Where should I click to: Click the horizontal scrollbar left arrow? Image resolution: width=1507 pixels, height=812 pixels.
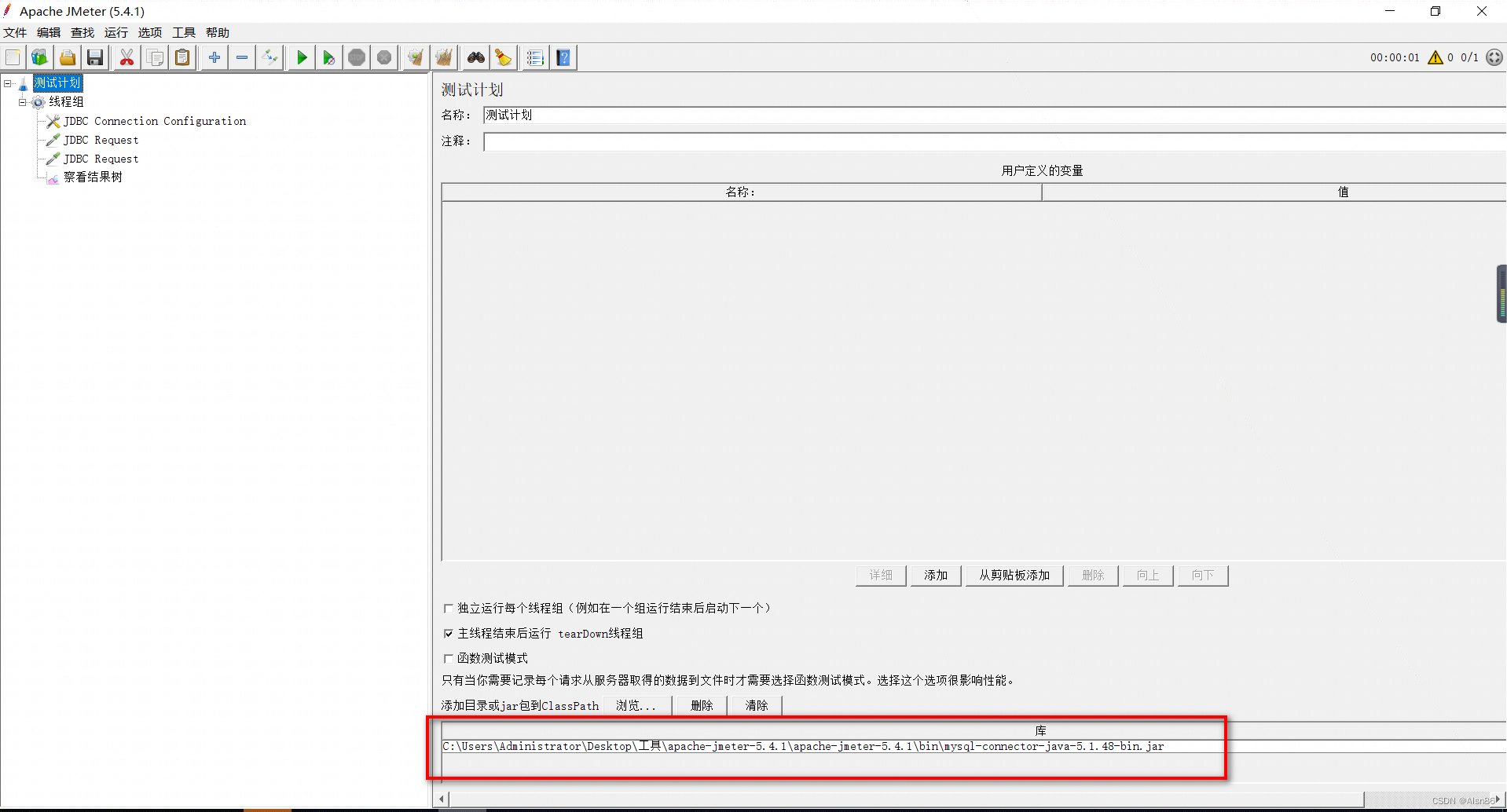[x=442, y=799]
